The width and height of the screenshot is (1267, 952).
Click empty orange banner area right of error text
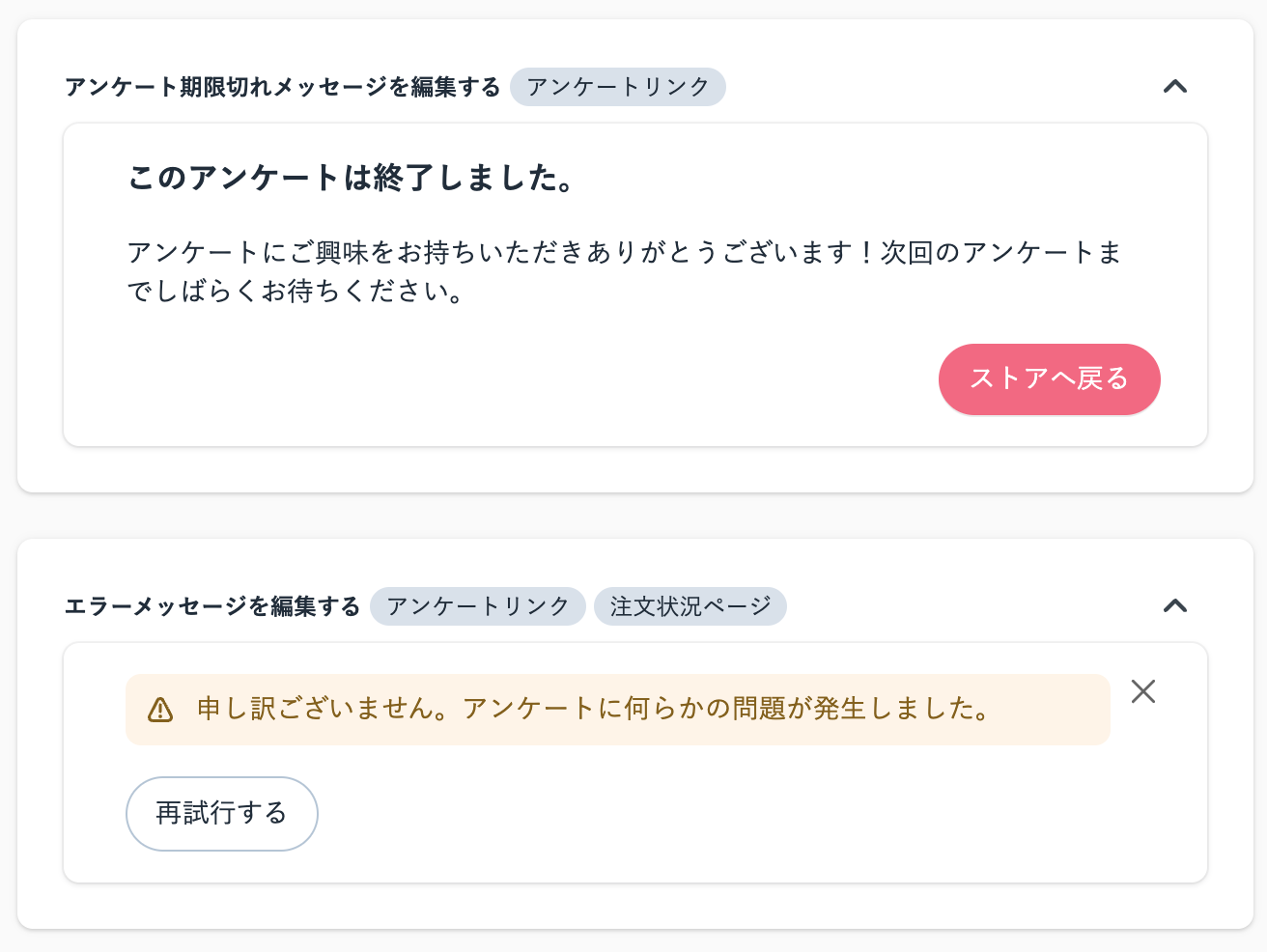(1053, 709)
